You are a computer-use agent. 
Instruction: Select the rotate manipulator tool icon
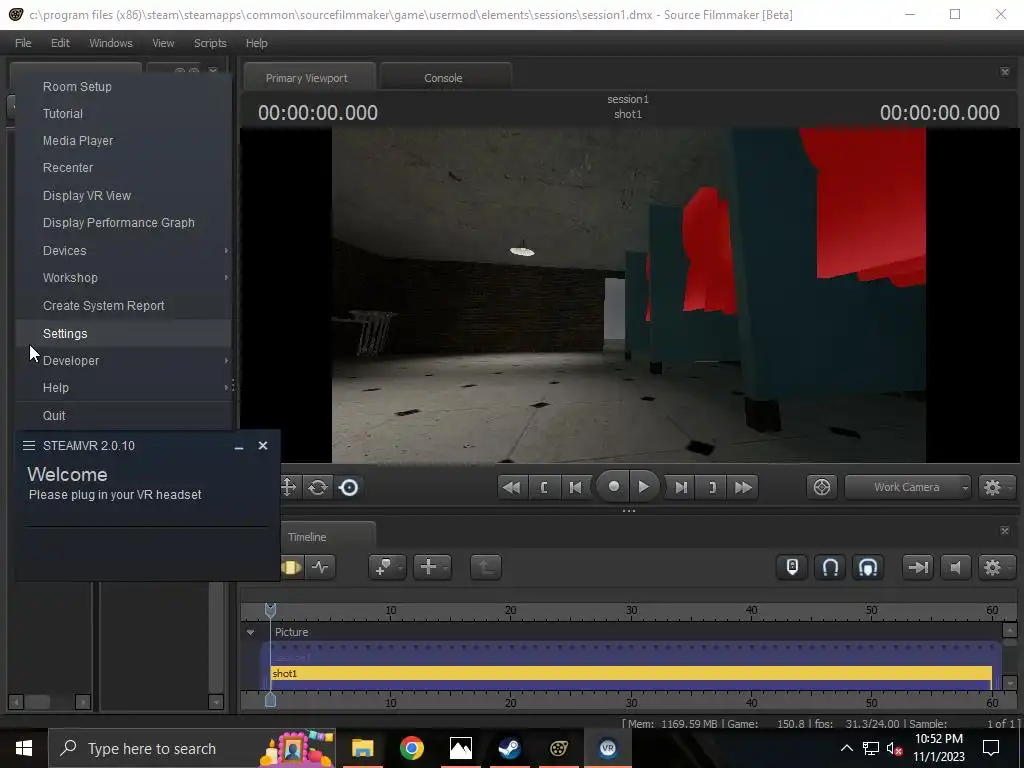coord(318,487)
